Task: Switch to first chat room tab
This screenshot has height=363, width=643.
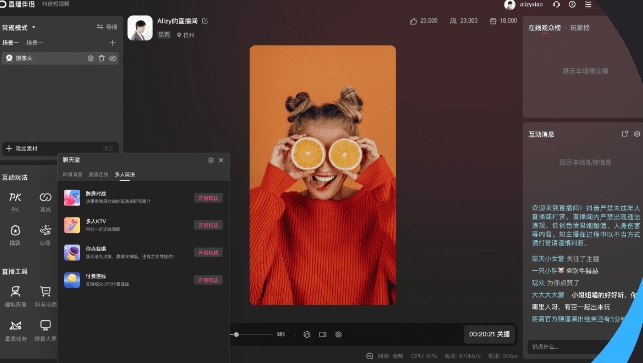Action: tap(73, 175)
